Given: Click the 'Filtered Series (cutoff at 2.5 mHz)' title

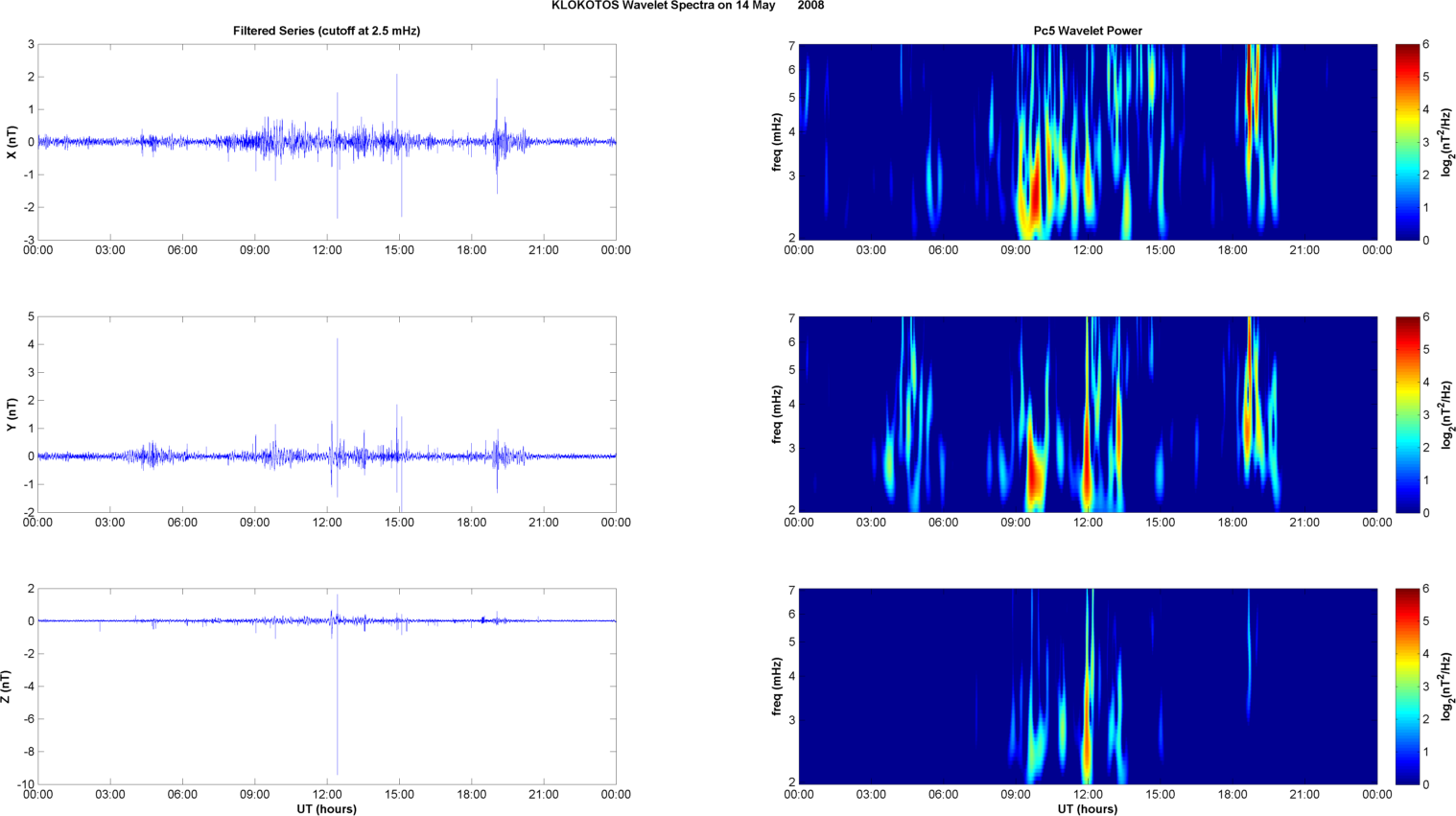Looking at the screenshot, I should (326, 31).
